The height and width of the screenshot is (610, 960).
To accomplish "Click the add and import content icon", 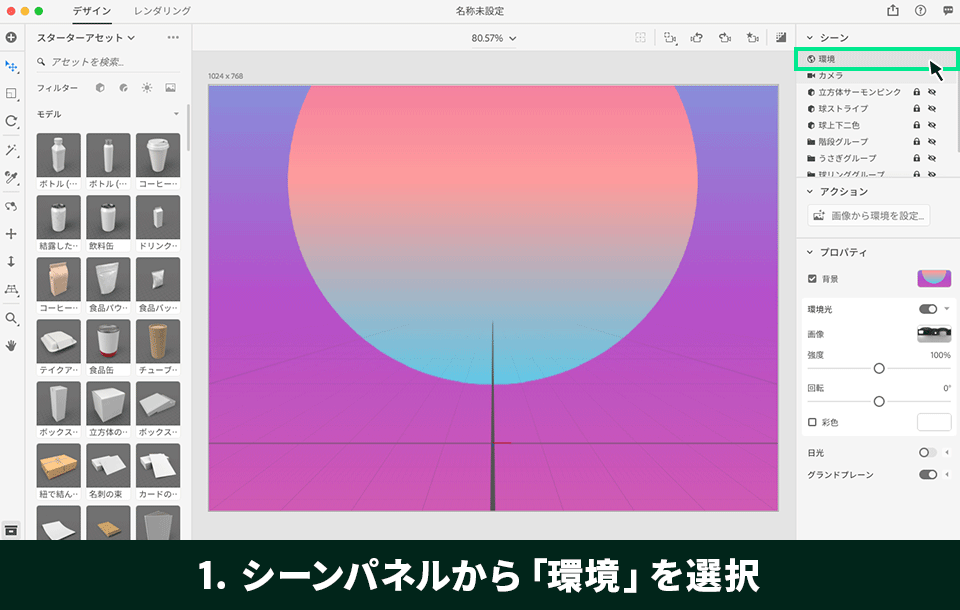I will pyautogui.click(x=11, y=37).
